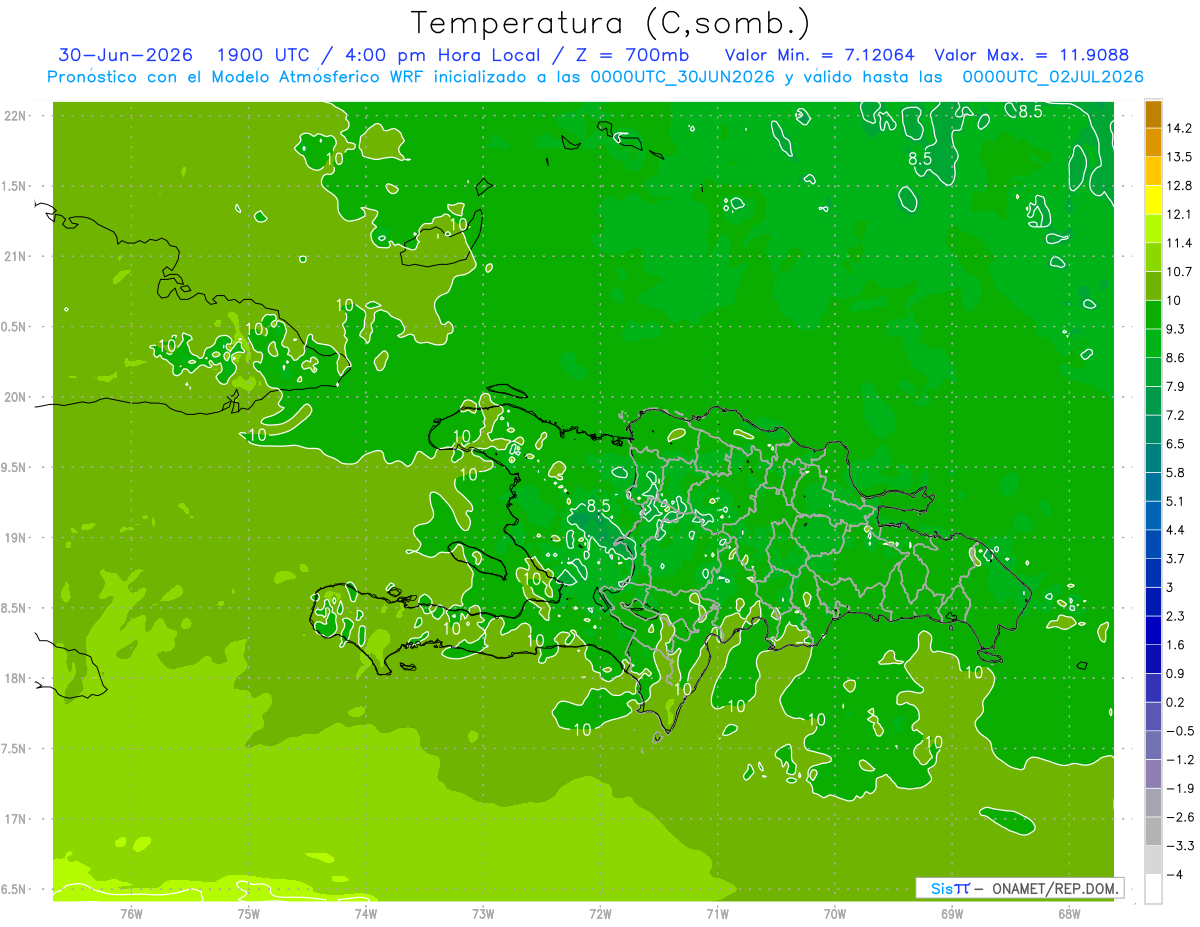Click the '12.1' colorbar value
The image size is (1200, 927).
1179,215
